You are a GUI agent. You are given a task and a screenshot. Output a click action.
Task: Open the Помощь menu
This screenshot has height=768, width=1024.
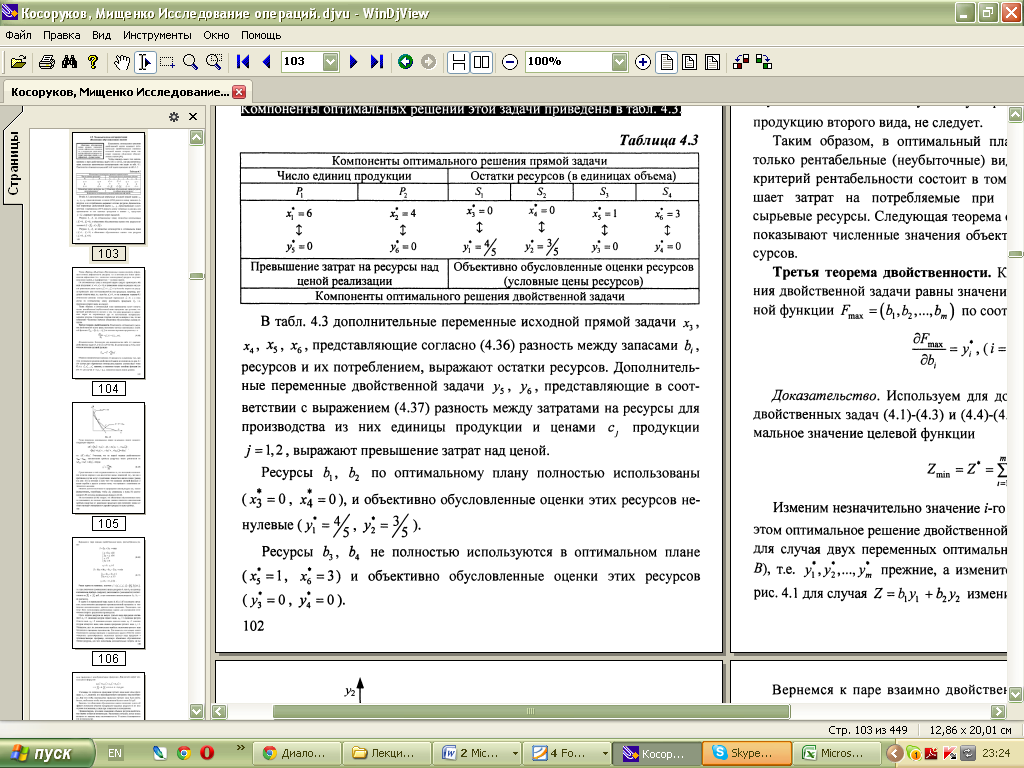(x=261, y=35)
